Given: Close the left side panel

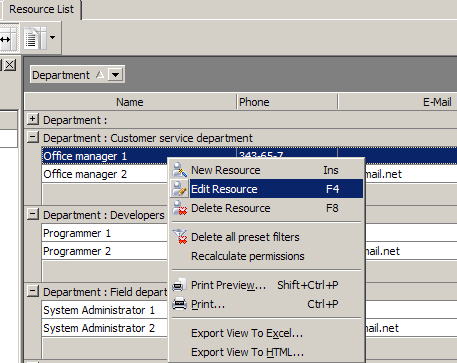Looking at the screenshot, I should 10,65.
